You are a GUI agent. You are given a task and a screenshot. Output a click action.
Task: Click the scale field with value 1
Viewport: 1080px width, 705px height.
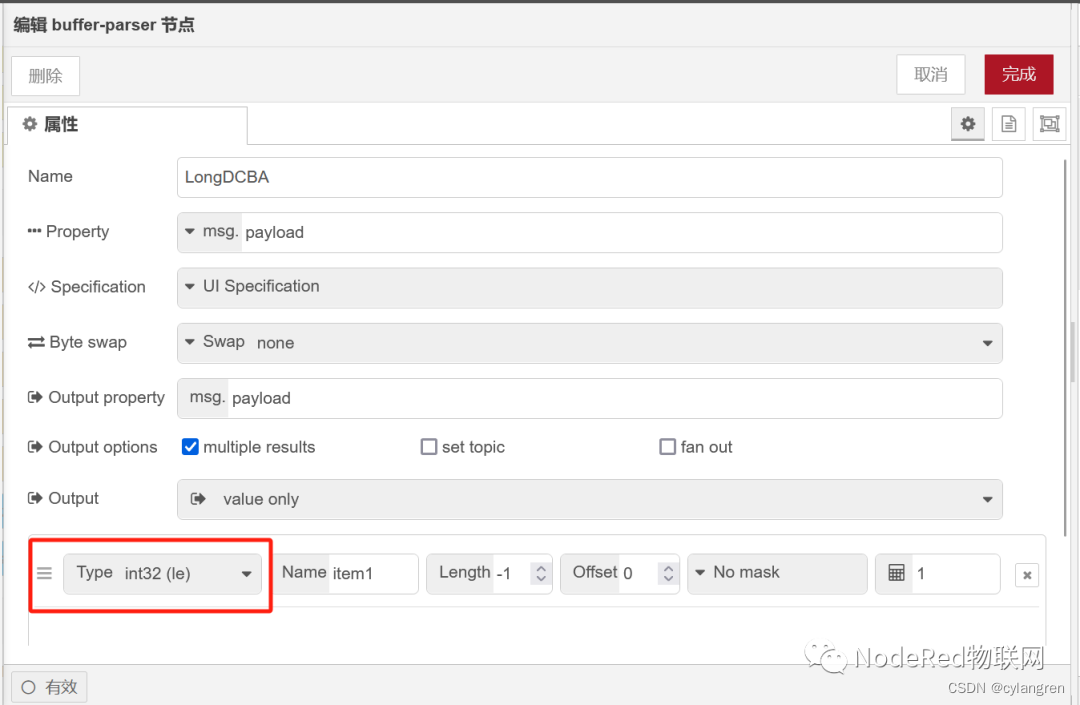[x=955, y=574]
